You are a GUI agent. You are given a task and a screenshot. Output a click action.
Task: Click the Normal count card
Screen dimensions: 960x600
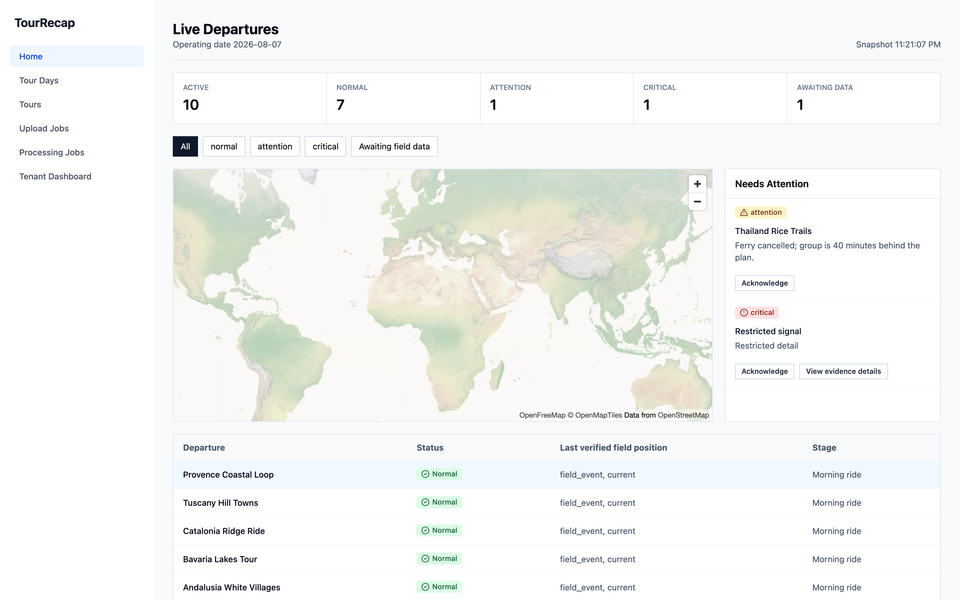coord(403,99)
